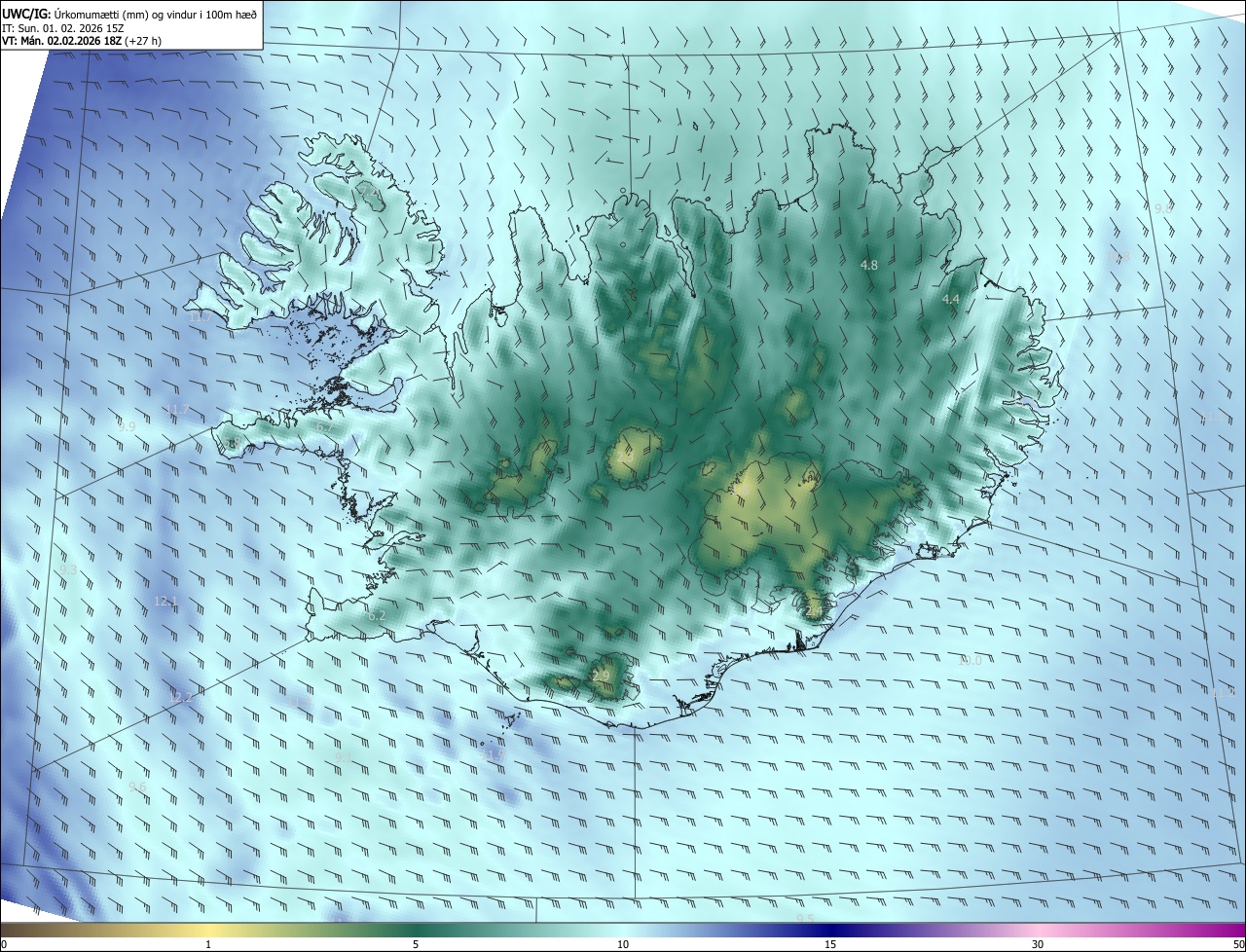Viewport: 1246px width, 952px height.
Task: Click the legend tick labeled 10
Action: (623, 944)
